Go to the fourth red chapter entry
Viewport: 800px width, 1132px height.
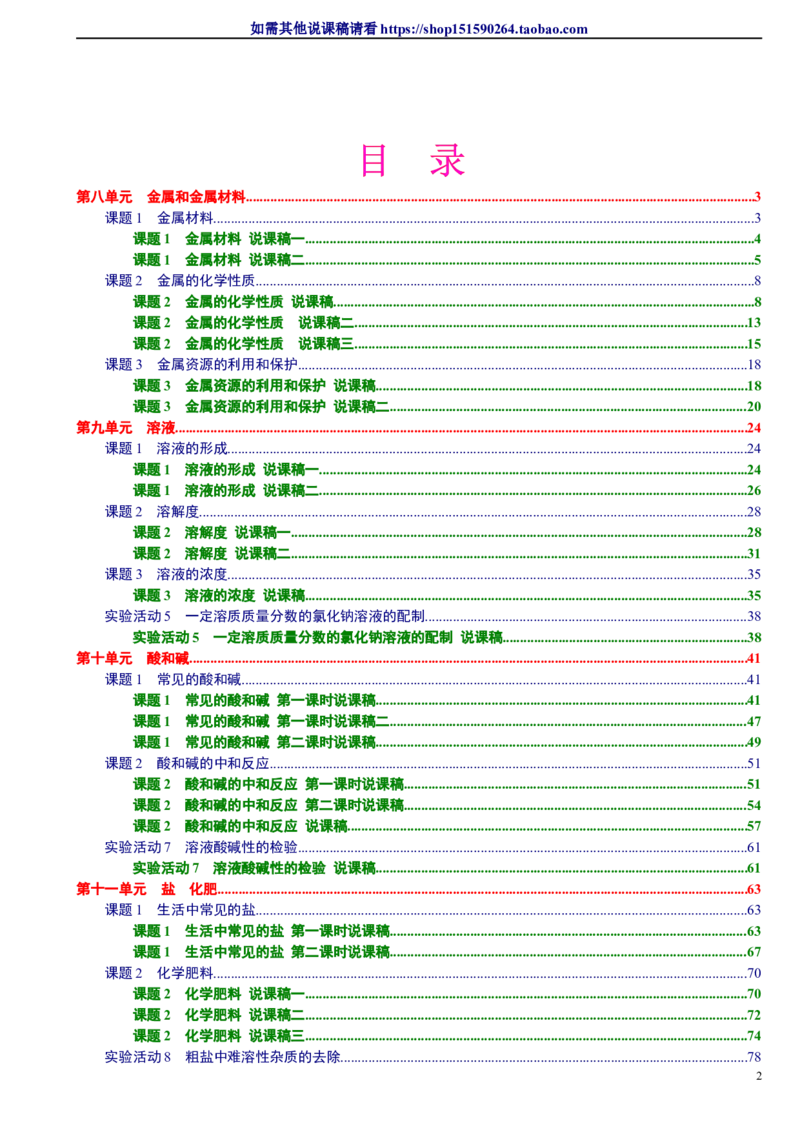tap(146, 888)
